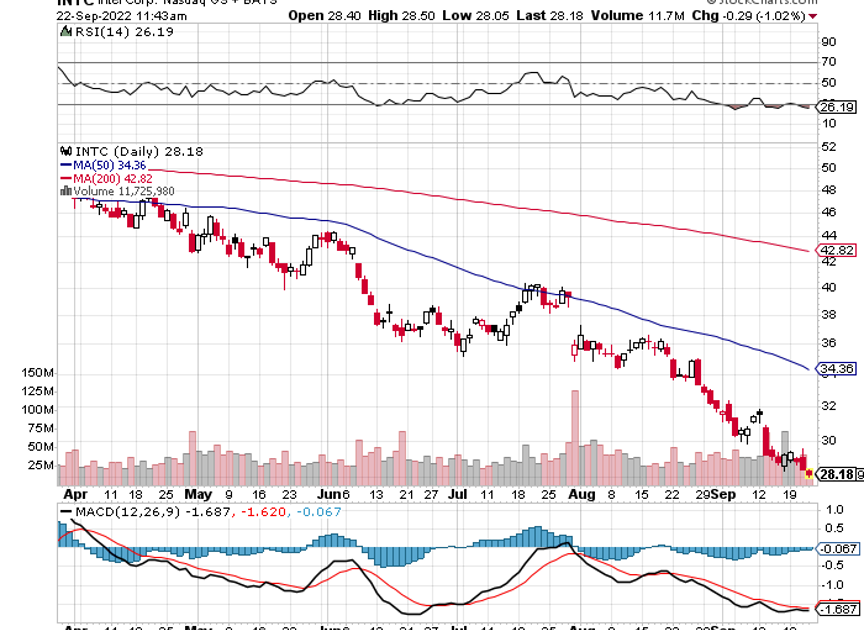
Task: Click the Low 28.05 header value
Action: 476,16
